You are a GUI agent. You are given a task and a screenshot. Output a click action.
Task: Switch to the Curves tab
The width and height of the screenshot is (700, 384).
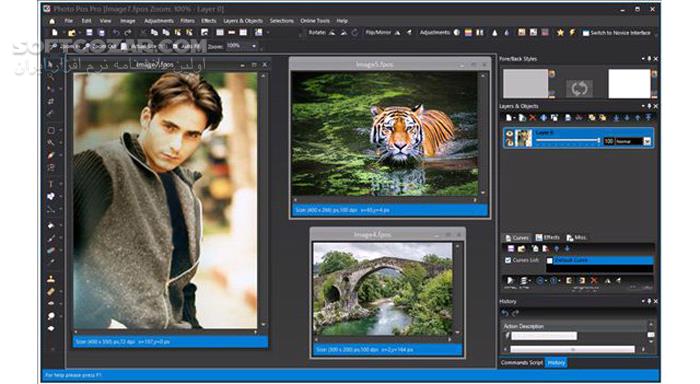click(x=517, y=238)
